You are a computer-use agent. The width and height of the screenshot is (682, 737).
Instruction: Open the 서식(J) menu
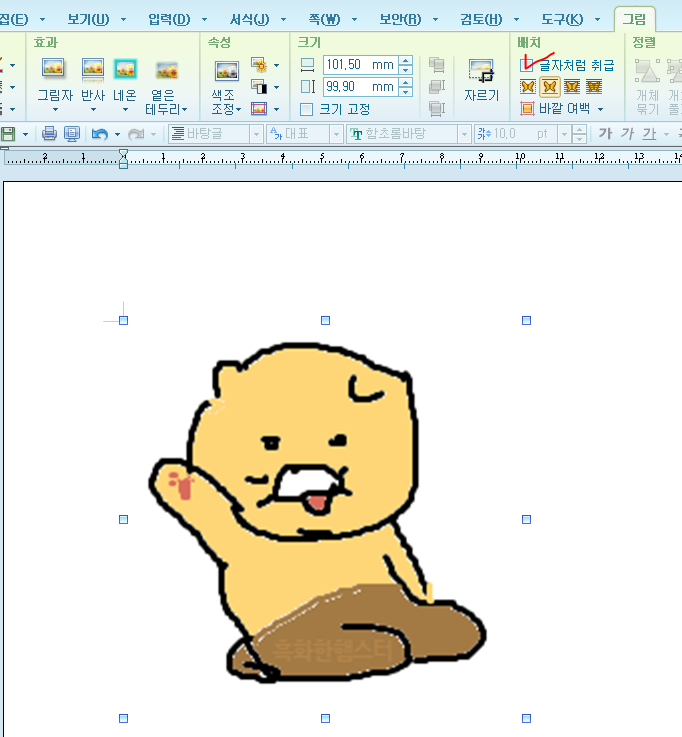tap(249, 19)
